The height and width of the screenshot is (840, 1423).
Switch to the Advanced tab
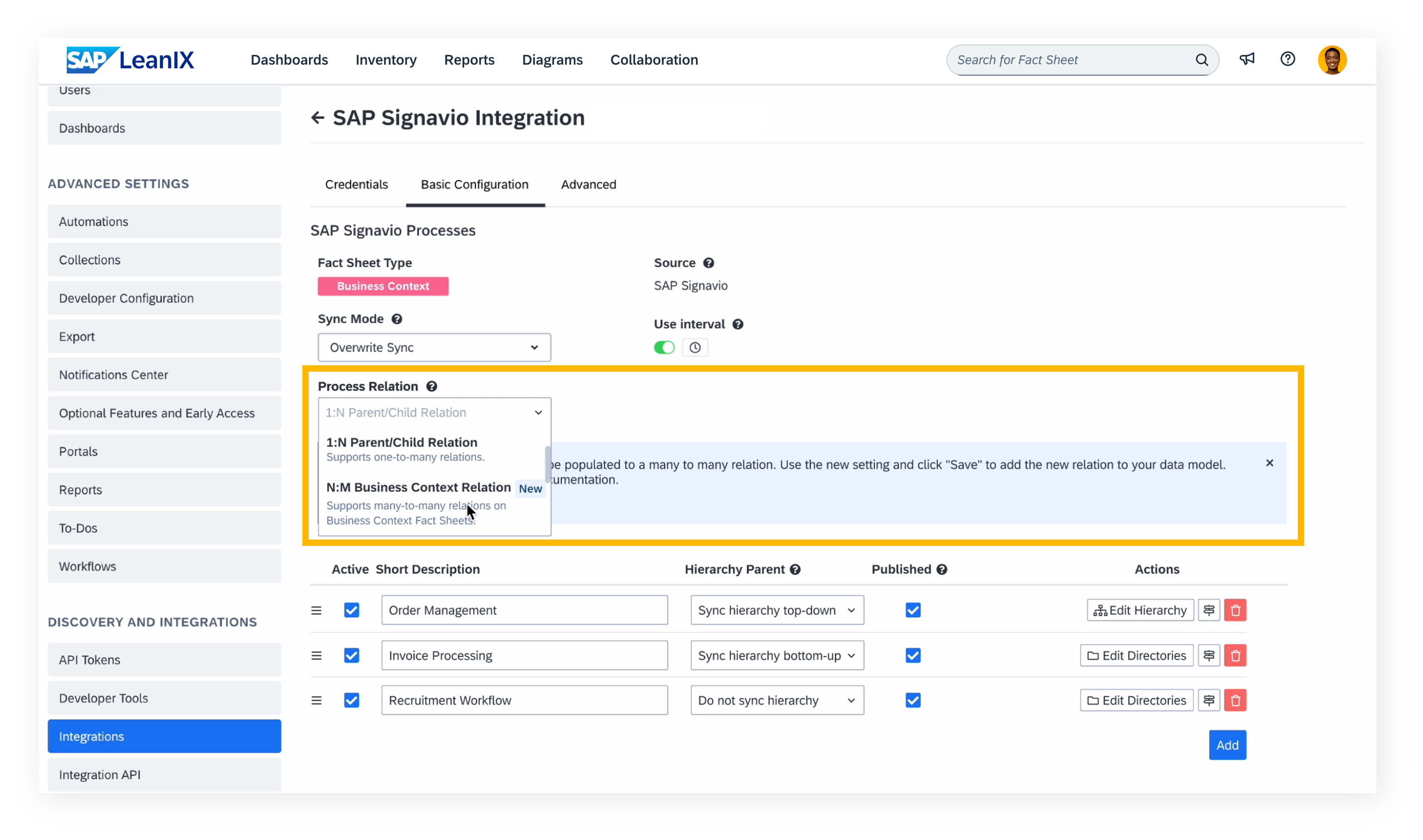point(589,185)
